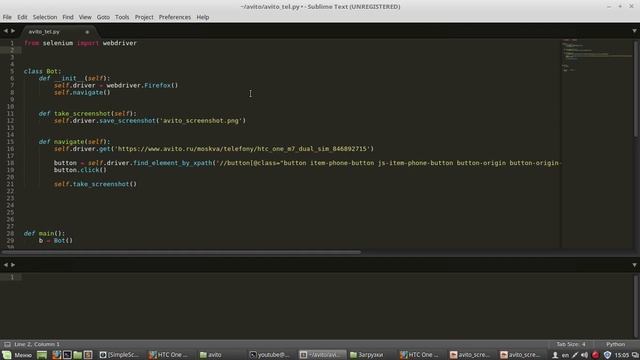Viewport: 640px width, 360px height.
Task: Switch to youtube@ terminal window in taskbar
Action: click(x=270, y=355)
